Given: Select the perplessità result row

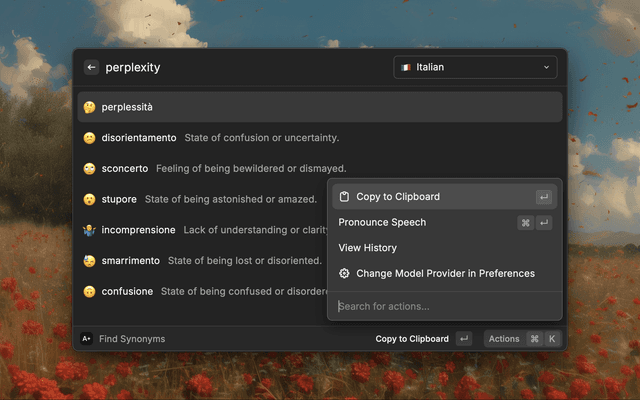Looking at the screenshot, I should pos(320,107).
